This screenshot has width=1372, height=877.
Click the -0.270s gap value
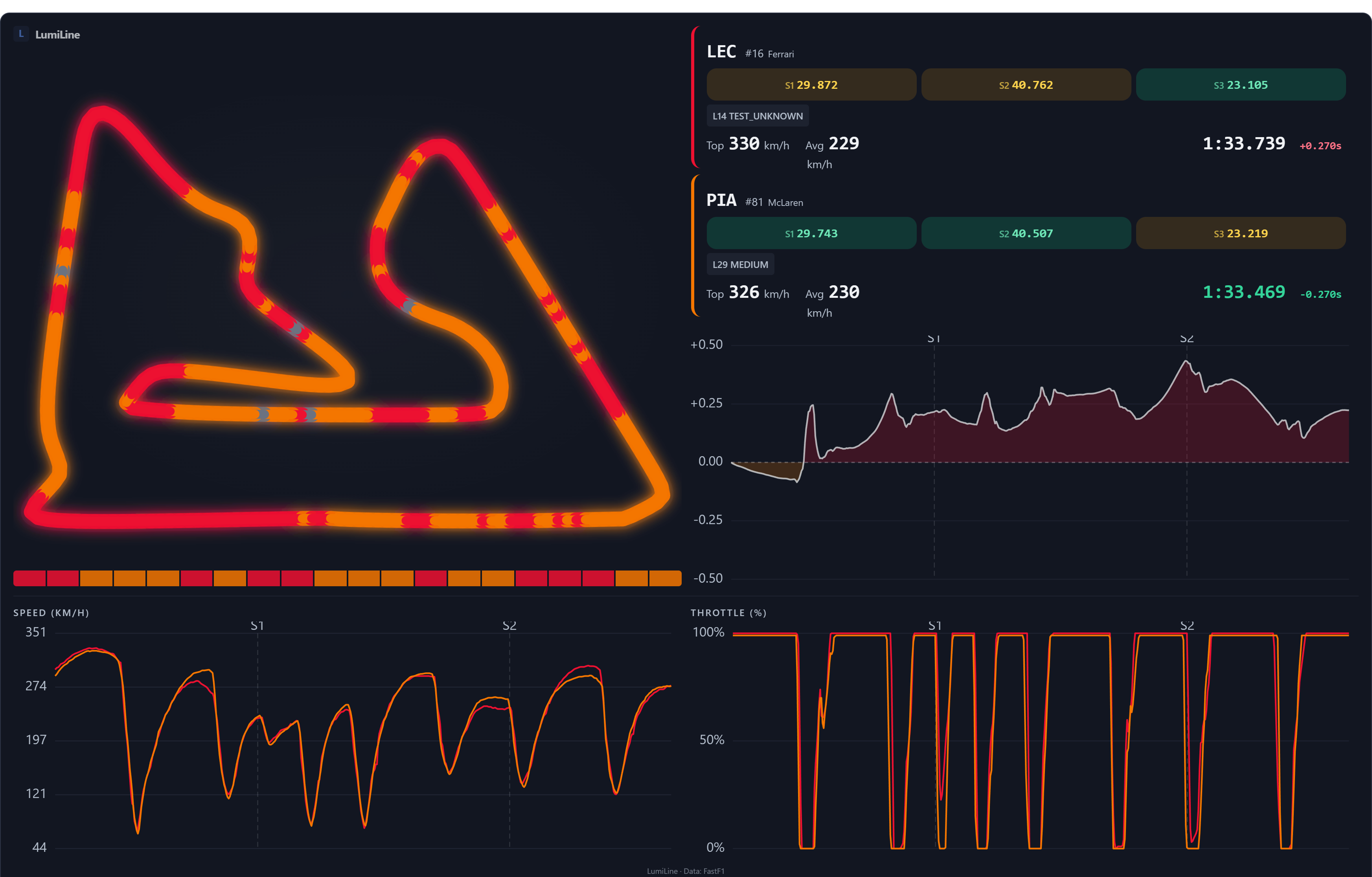pos(1320,294)
